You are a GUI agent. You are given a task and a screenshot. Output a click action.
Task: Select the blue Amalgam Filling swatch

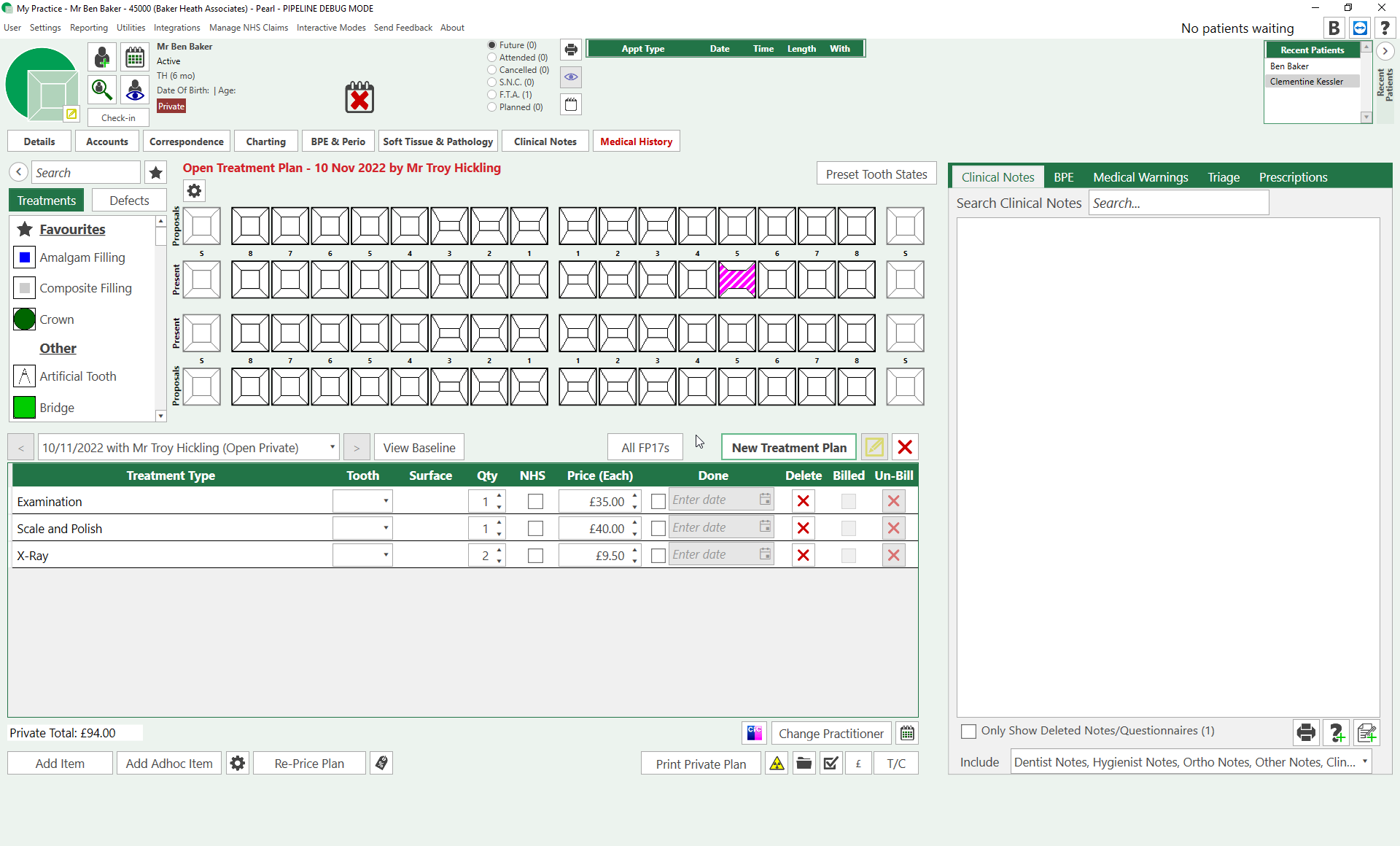click(x=24, y=257)
